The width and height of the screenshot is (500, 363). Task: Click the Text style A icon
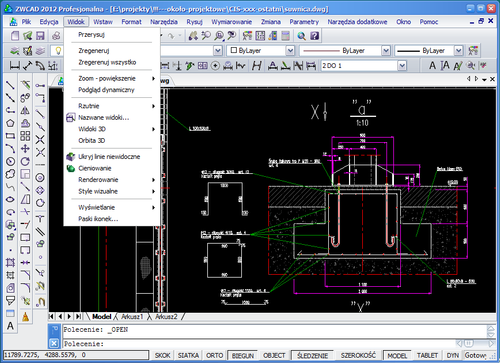point(432,66)
